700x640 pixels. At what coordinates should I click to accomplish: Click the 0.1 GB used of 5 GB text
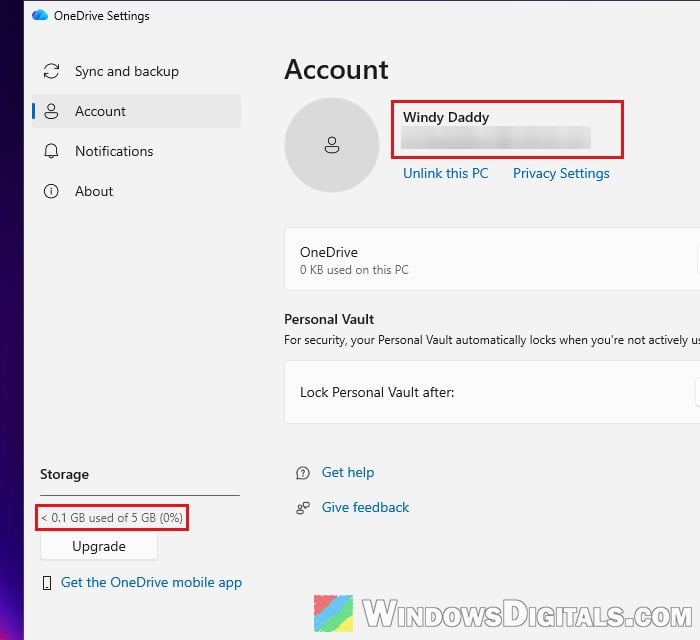112,518
